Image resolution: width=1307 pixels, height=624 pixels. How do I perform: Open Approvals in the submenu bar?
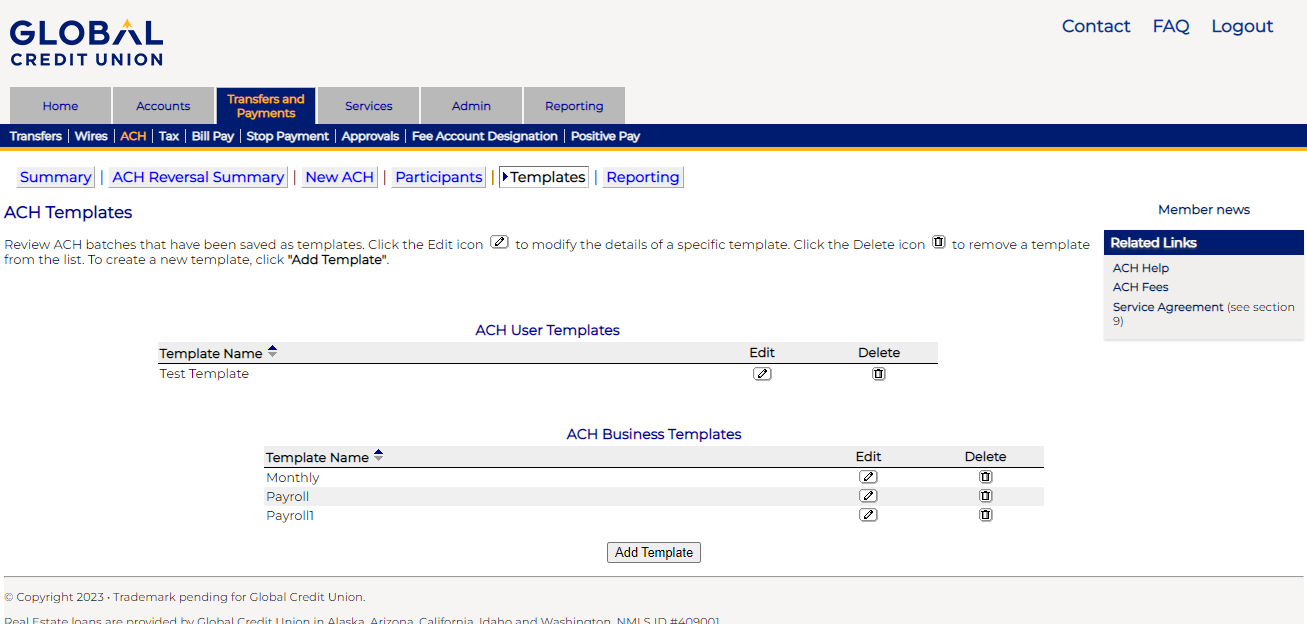click(x=370, y=136)
